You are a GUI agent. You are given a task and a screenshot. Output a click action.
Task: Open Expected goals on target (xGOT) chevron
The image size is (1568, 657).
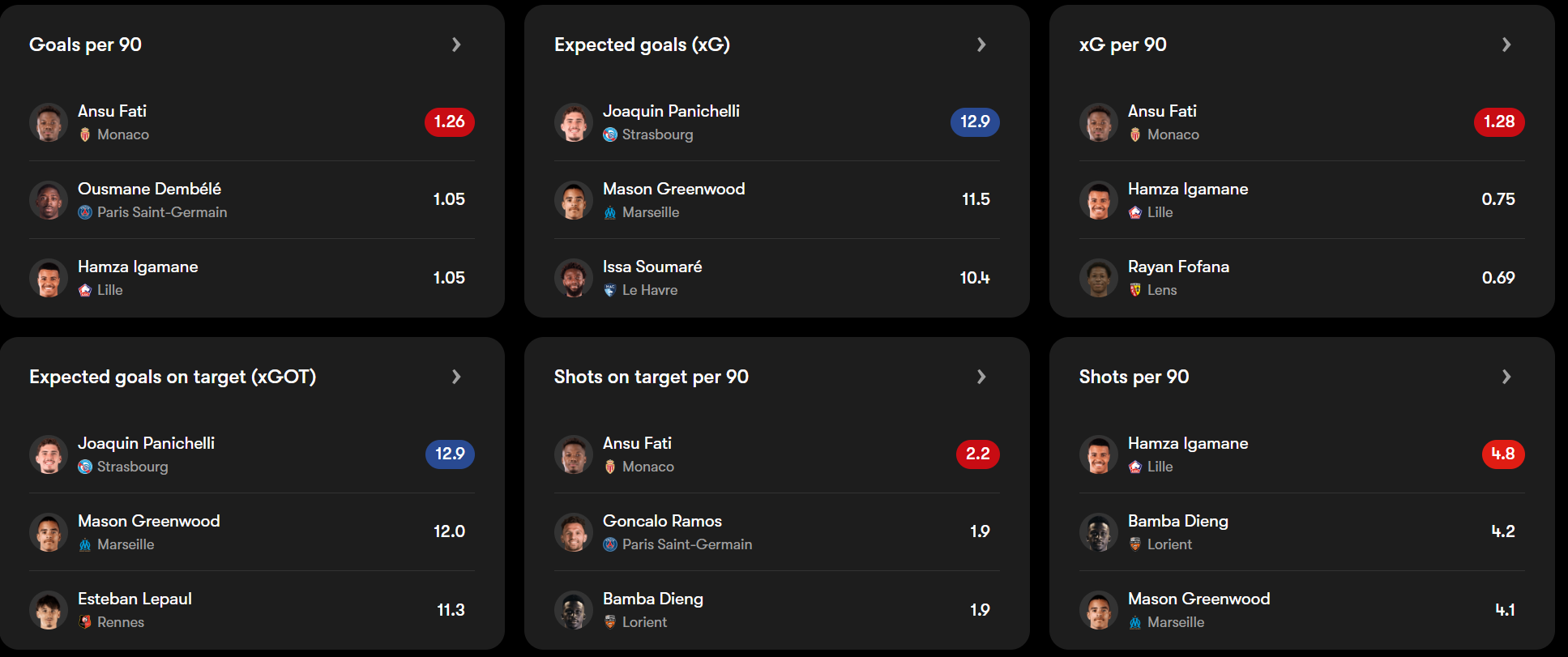(x=456, y=377)
